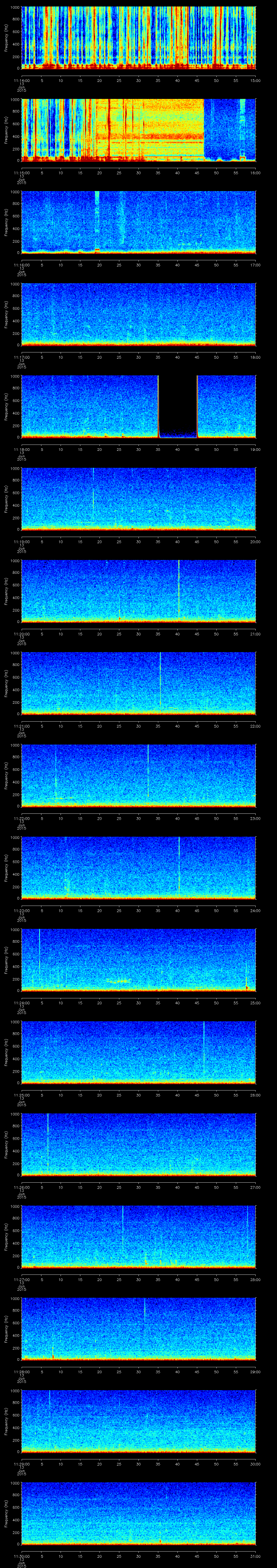The height and width of the screenshot is (1568, 277).
Task: Click the 11:14:00 start time label
Action: pyautogui.click(x=21, y=80)
